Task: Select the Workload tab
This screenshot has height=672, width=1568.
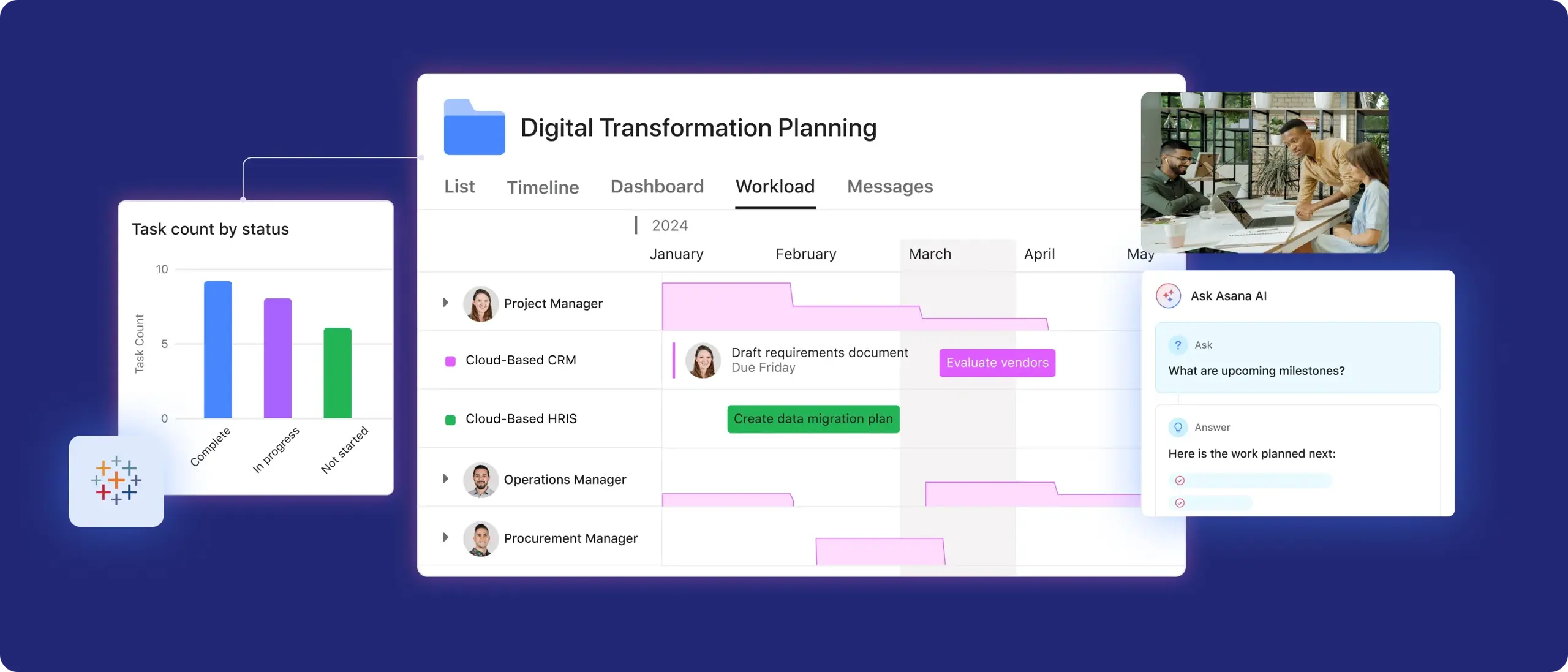Action: [x=775, y=186]
